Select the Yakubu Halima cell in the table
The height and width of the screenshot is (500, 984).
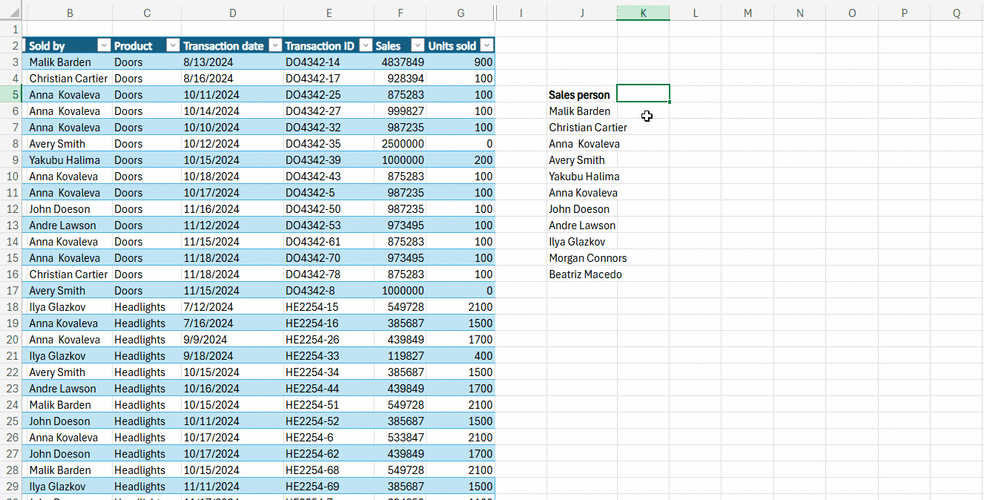click(x=65, y=160)
